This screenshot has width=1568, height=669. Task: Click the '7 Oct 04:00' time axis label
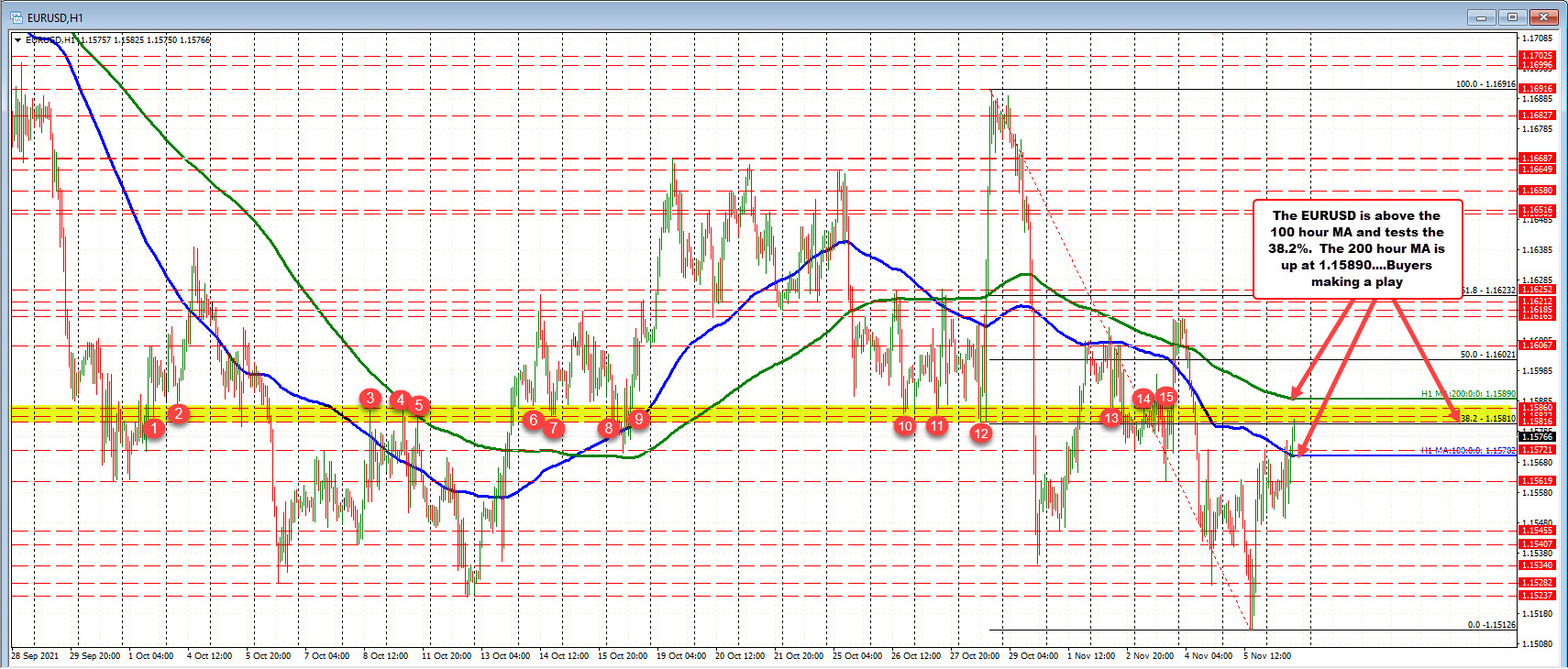coord(327,656)
